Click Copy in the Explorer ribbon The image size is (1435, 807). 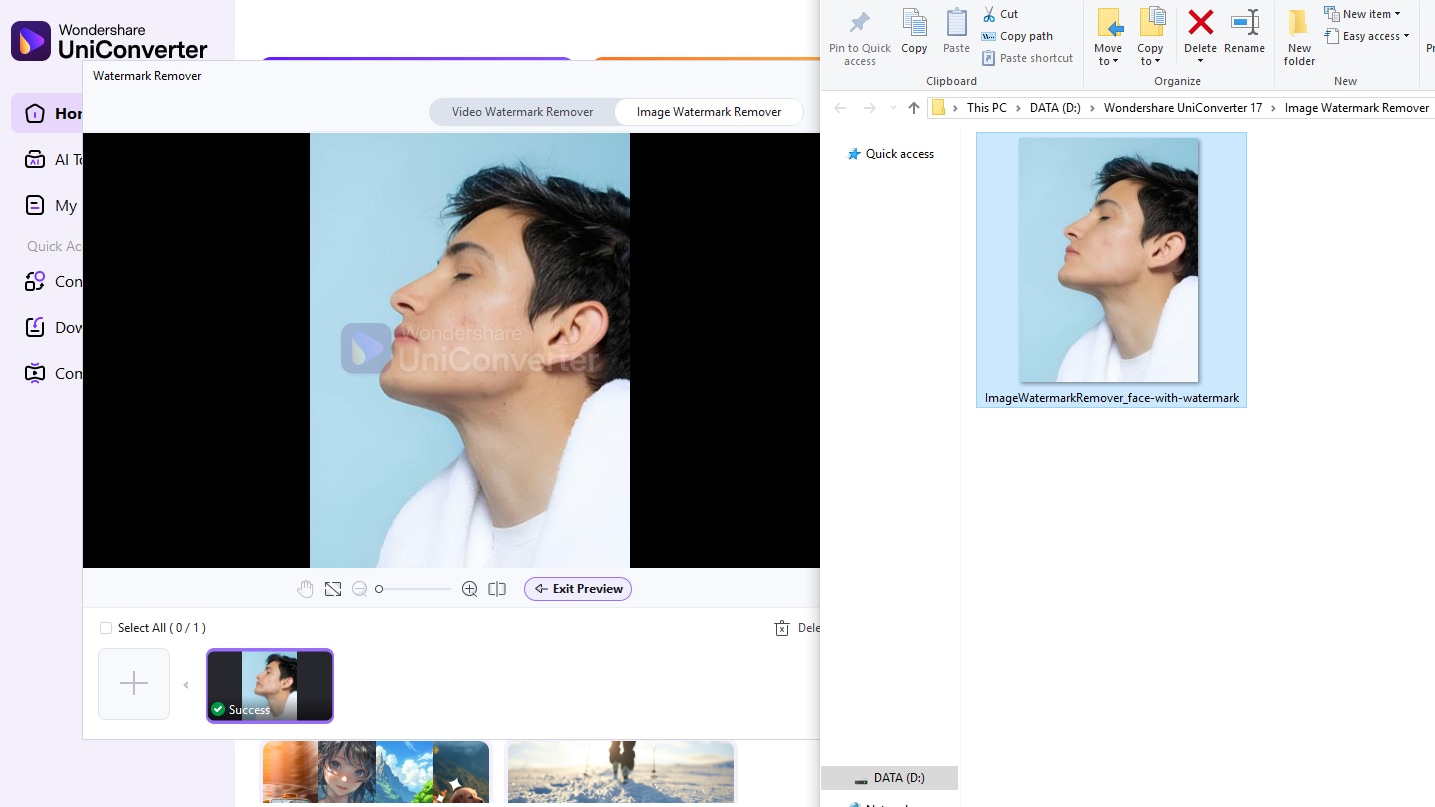(914, 32)
